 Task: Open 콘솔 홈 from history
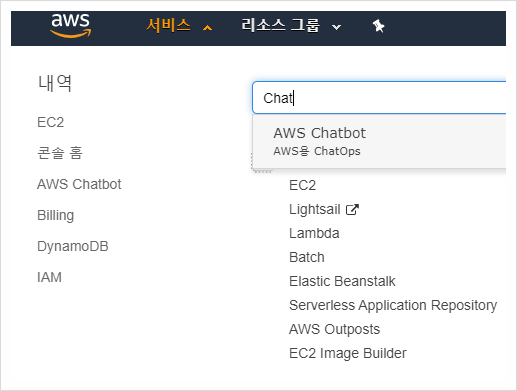(x=59, y=153)
